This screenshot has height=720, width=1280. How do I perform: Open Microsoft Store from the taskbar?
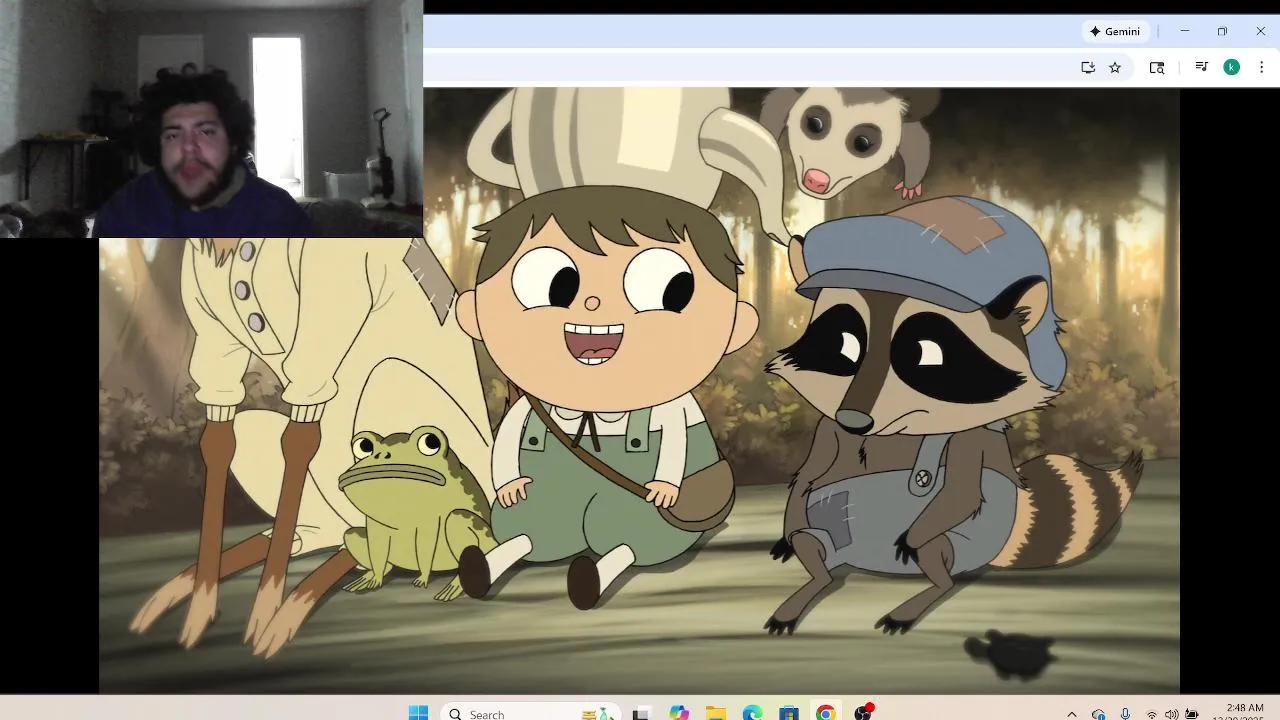point(789,713)
